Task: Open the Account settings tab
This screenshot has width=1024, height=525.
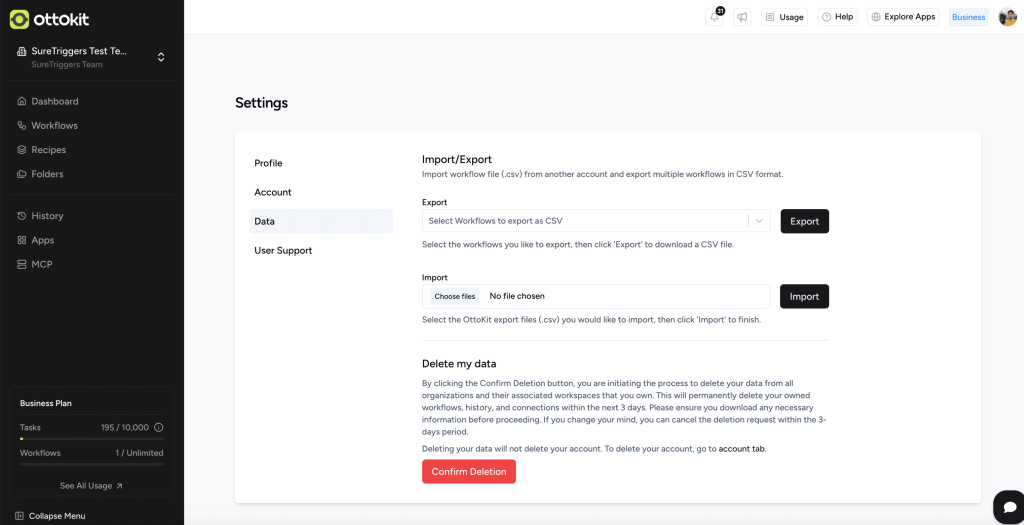Action: coord(273,192)
